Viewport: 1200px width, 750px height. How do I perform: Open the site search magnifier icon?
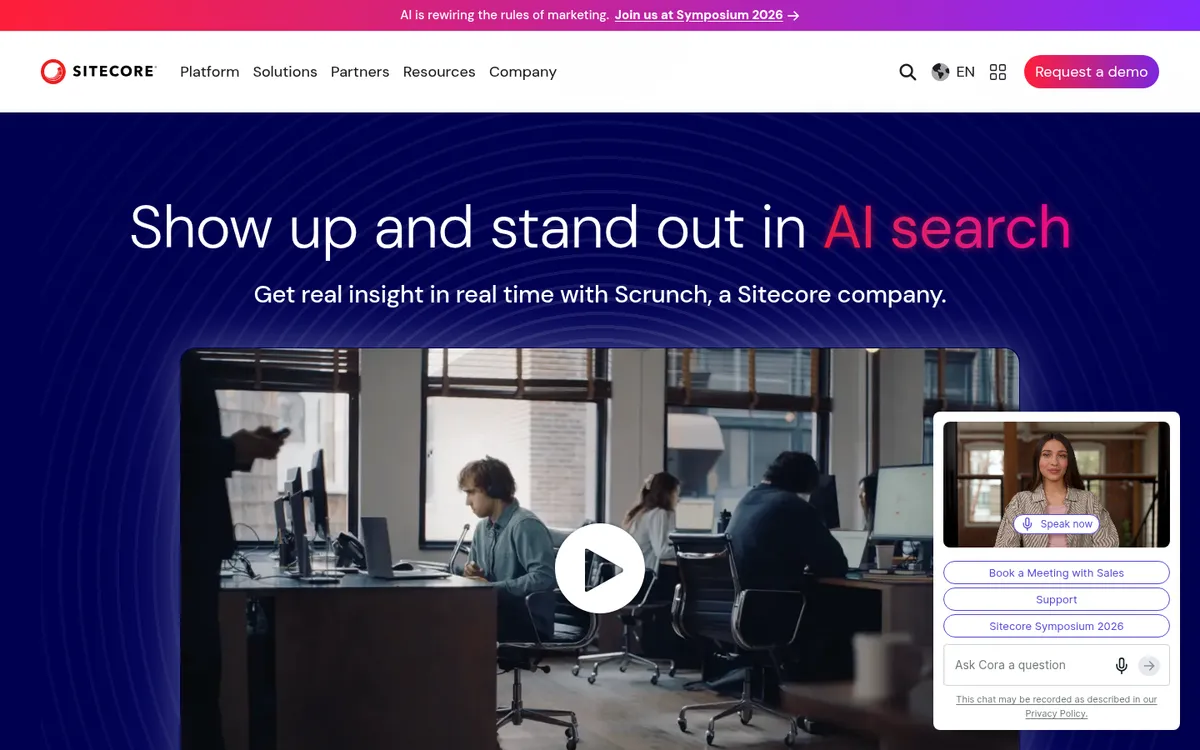click(907, 72)
